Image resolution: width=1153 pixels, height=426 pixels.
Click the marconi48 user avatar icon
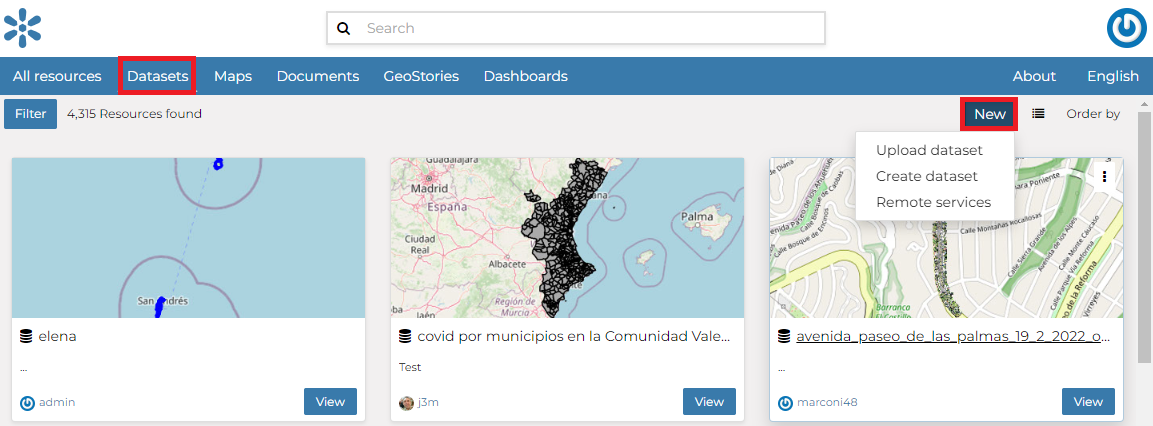point(785,402)
